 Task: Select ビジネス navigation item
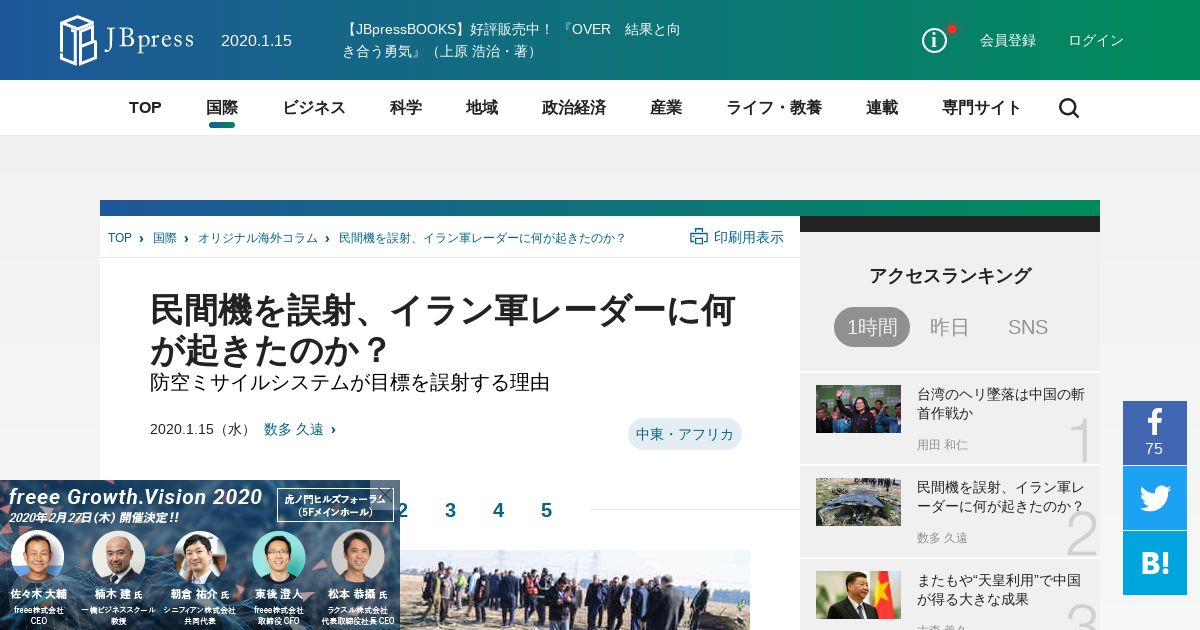coord(314,108)
